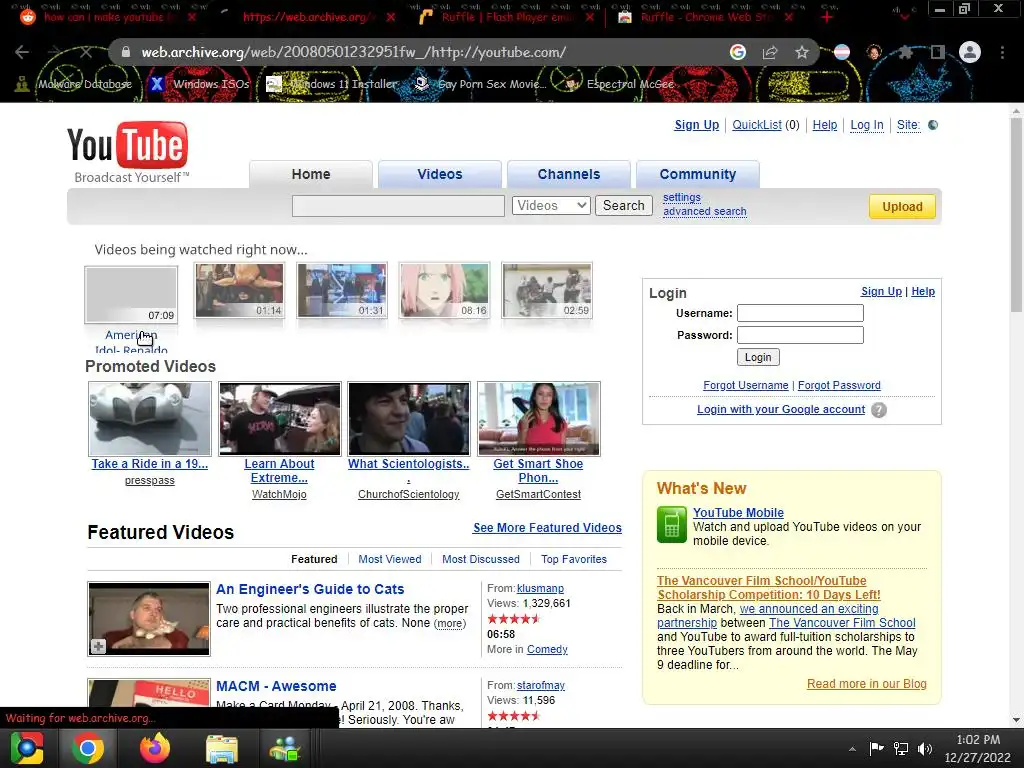
Task: Open File Explorer from the taskbar
Action: (x=222, y=748)
